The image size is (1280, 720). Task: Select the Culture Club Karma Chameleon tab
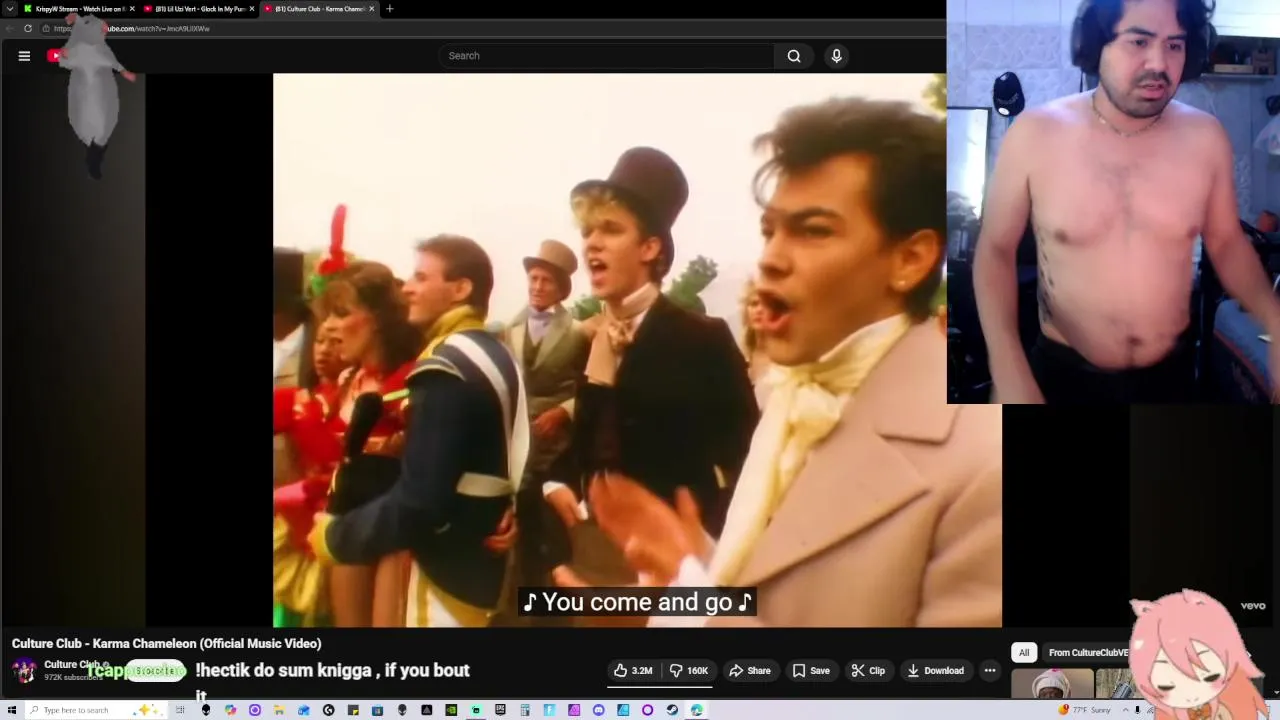318,9
